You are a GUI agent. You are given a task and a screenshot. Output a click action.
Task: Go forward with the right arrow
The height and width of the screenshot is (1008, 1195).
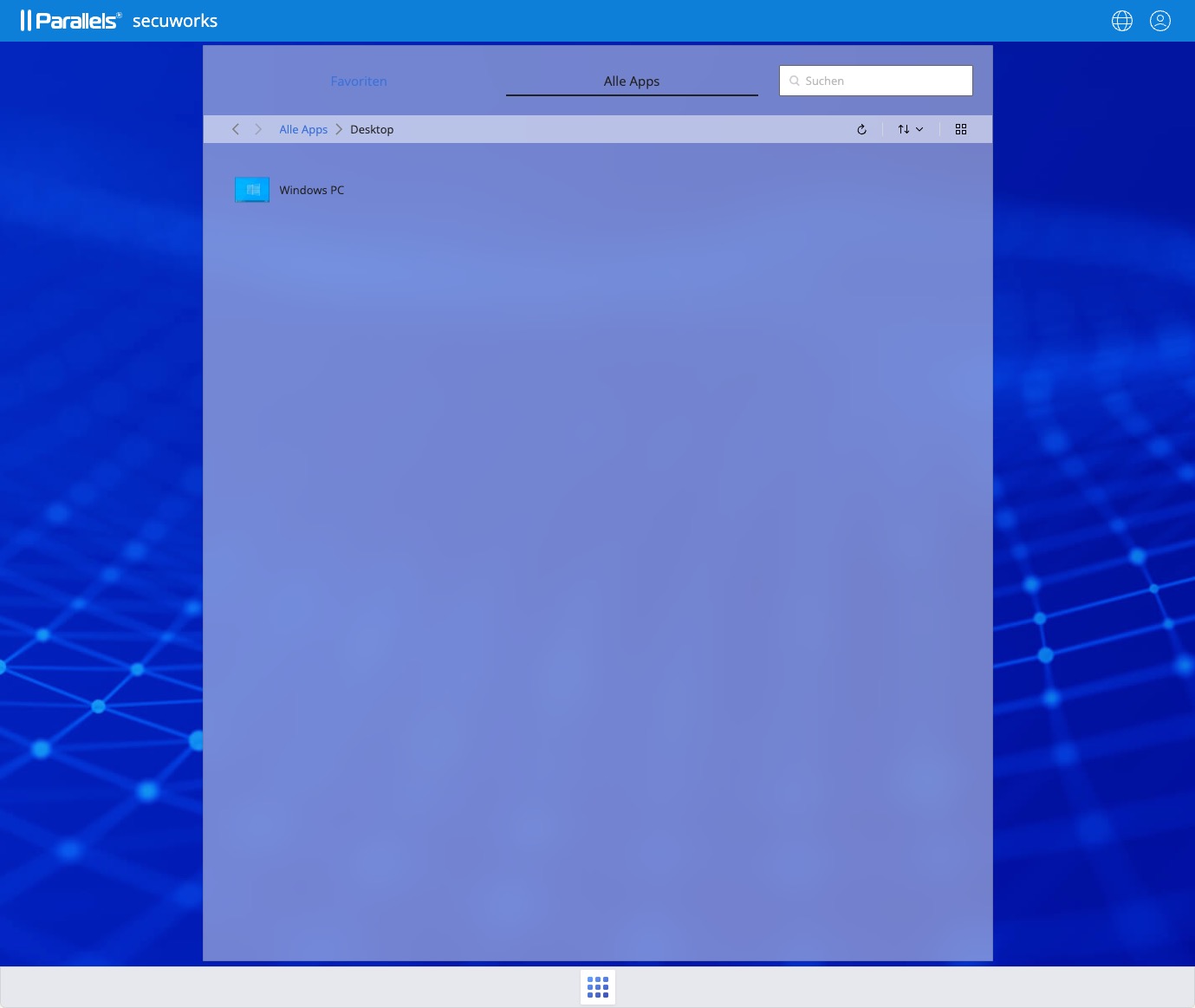click(258, 129)
